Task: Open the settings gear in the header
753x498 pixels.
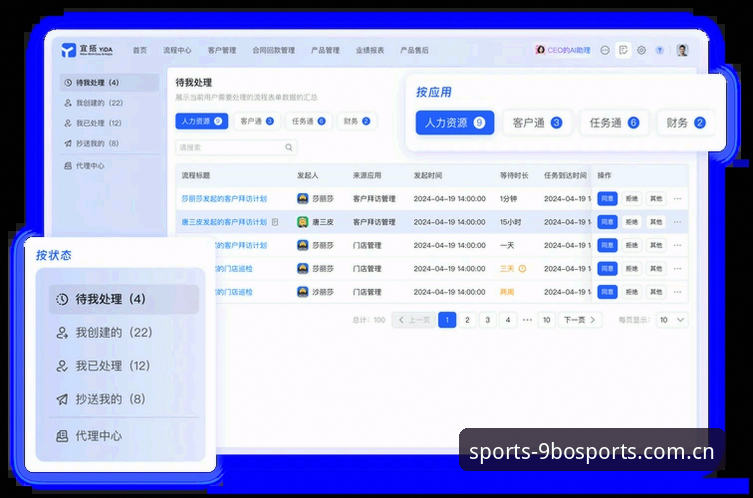Action: pos(642,50)
